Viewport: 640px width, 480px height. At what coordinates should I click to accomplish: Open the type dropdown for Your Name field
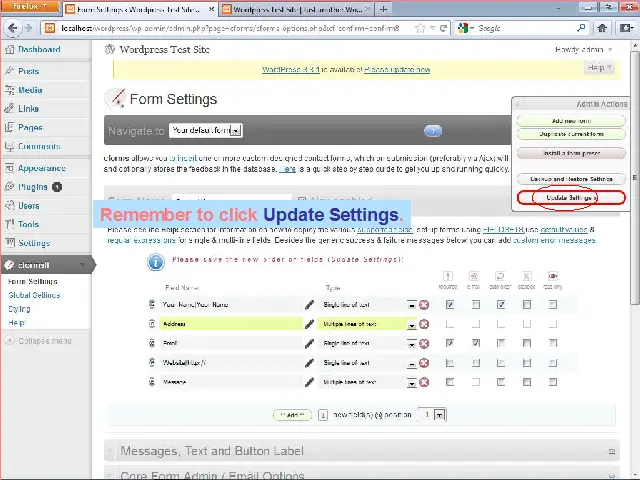pyautogui.click(x=411, y=305)
